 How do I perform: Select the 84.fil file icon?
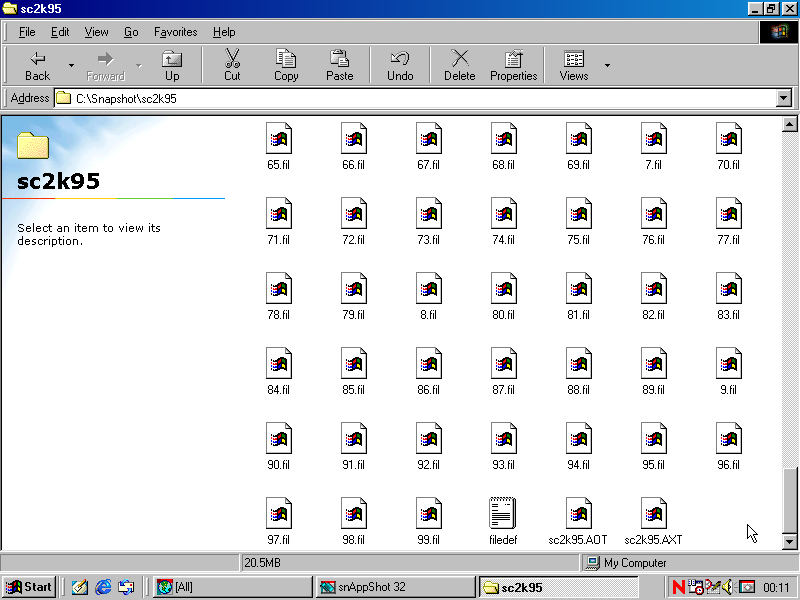(x=279, y=363)
